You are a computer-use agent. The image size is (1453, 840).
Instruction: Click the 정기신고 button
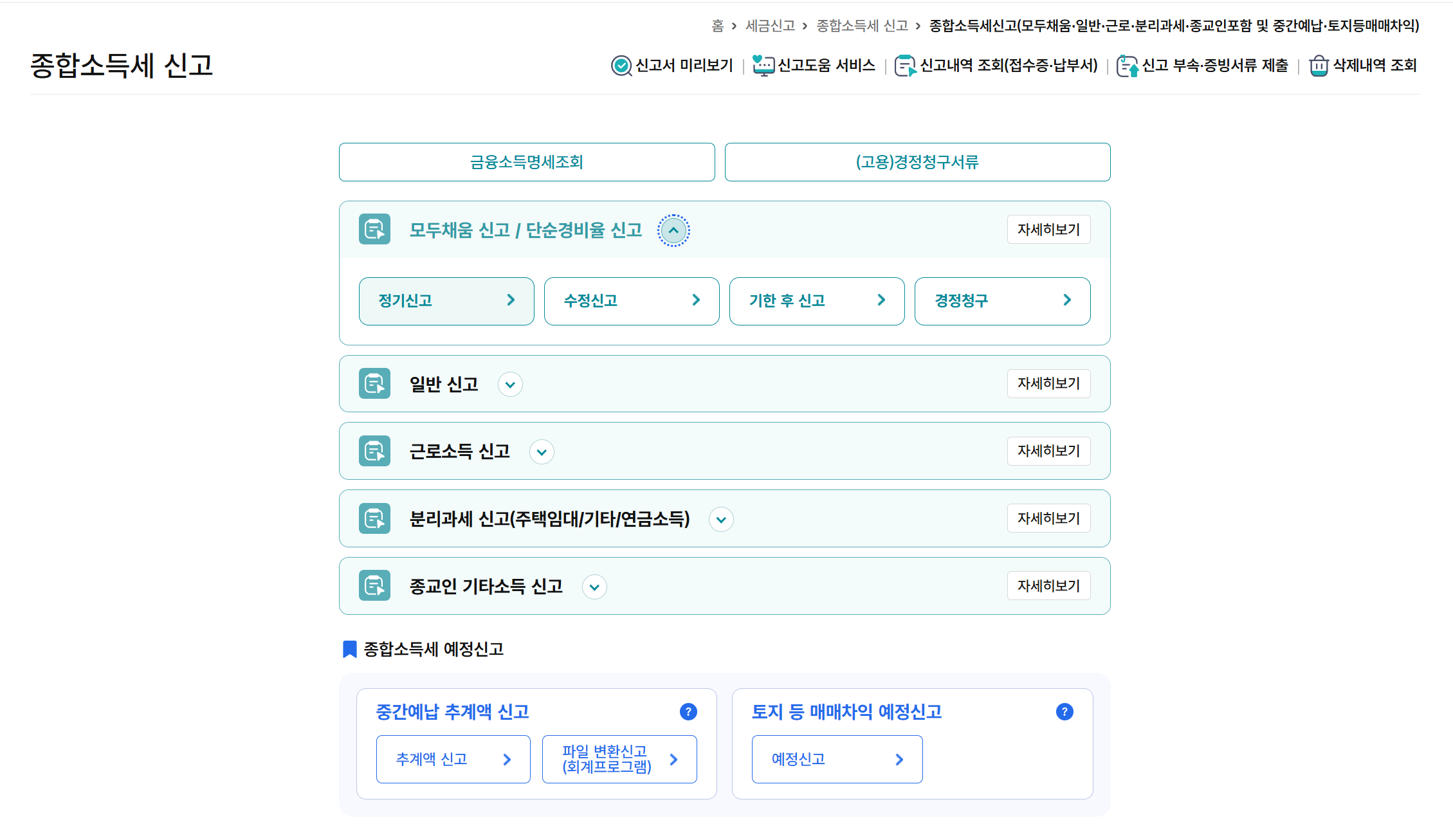pos(446,301)
